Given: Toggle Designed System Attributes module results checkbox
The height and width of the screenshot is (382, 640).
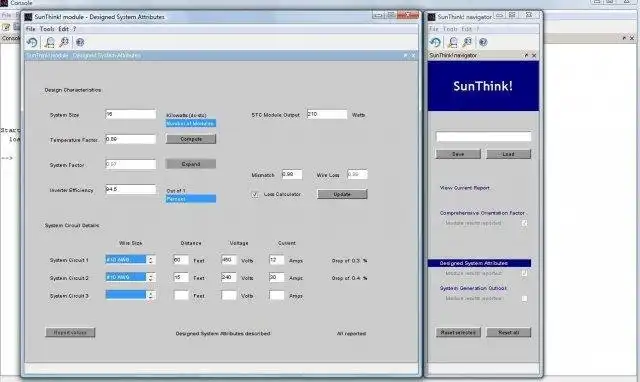Looking at the screenshot, I should (524, 273).
